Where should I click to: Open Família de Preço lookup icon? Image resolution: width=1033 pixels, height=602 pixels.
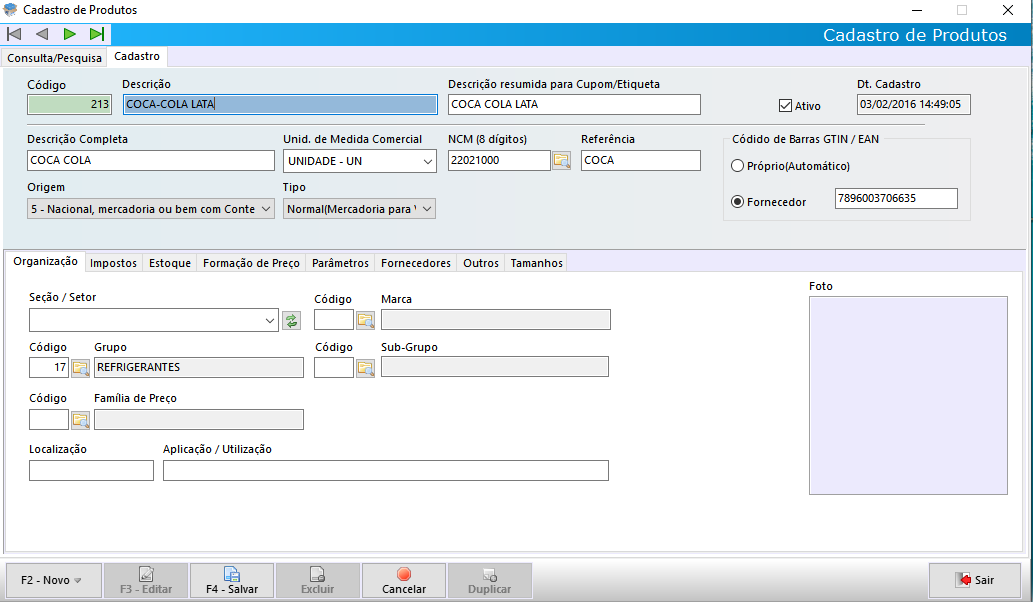[x=80, y=420]
